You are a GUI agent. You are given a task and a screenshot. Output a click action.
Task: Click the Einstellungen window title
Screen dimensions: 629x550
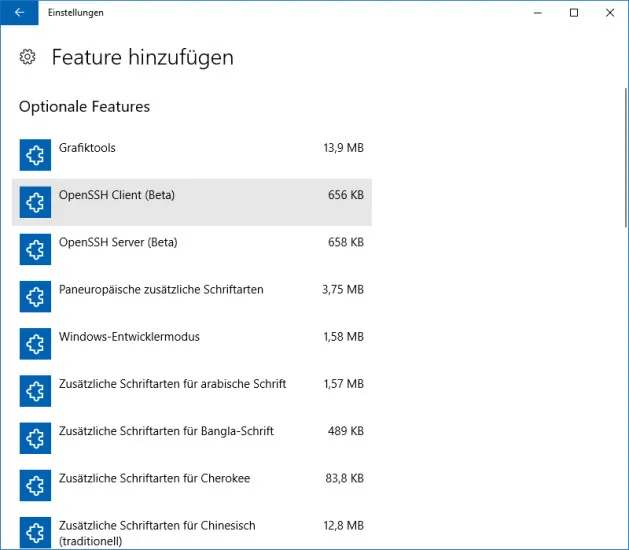(x=76, y=13)
